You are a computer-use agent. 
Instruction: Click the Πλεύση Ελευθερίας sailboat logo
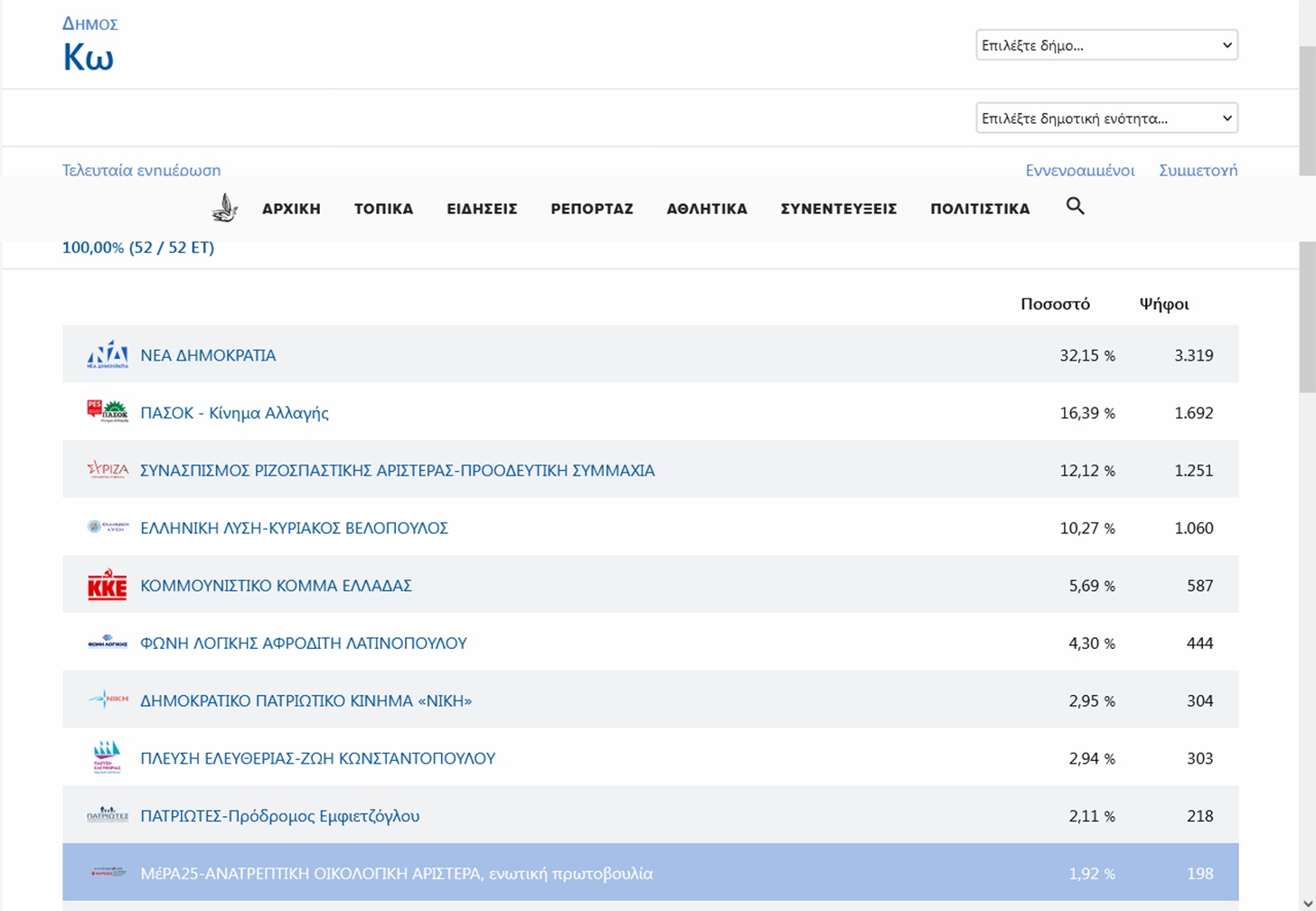(108, 757)
